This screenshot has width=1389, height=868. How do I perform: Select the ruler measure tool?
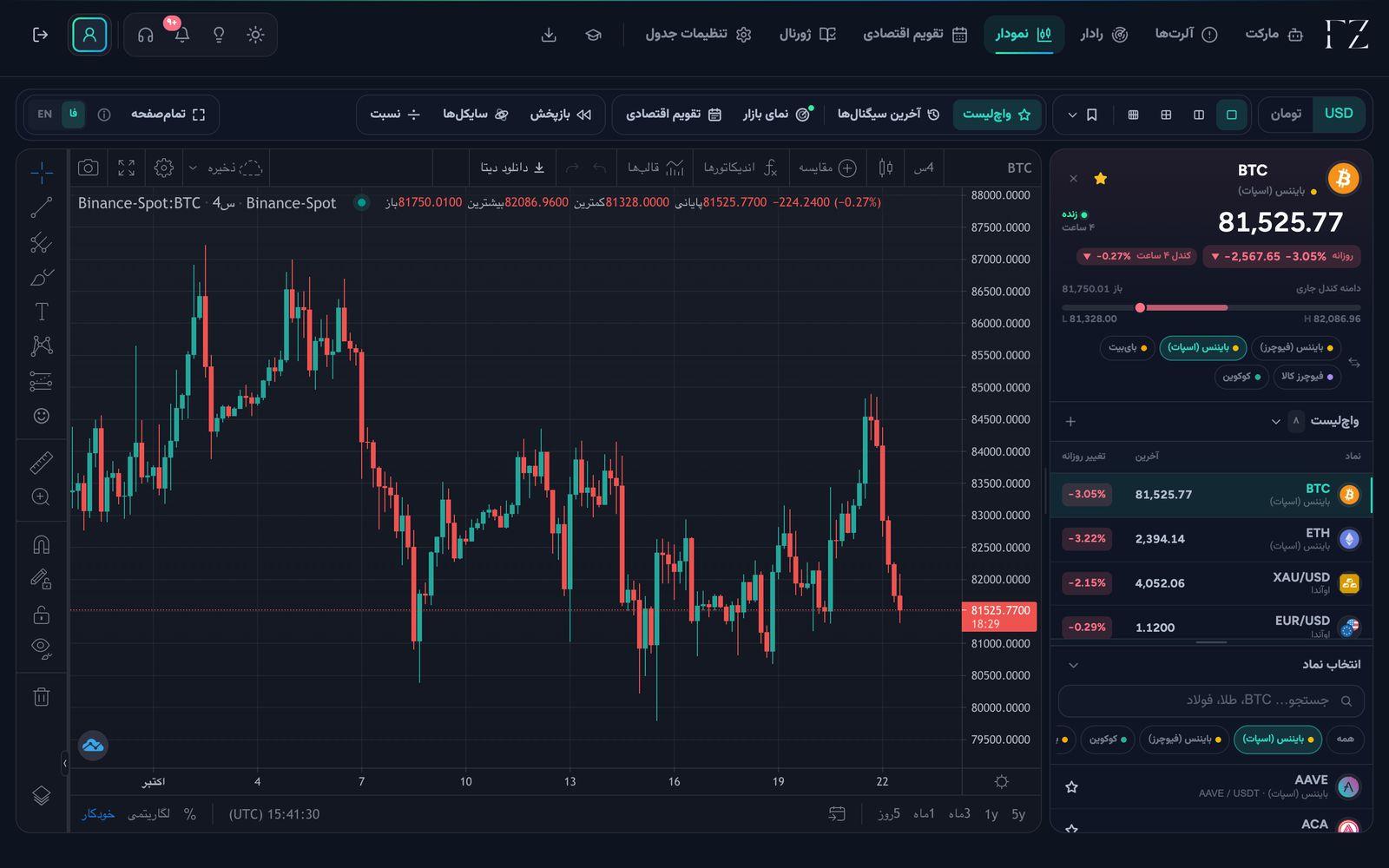pos(41,462)
